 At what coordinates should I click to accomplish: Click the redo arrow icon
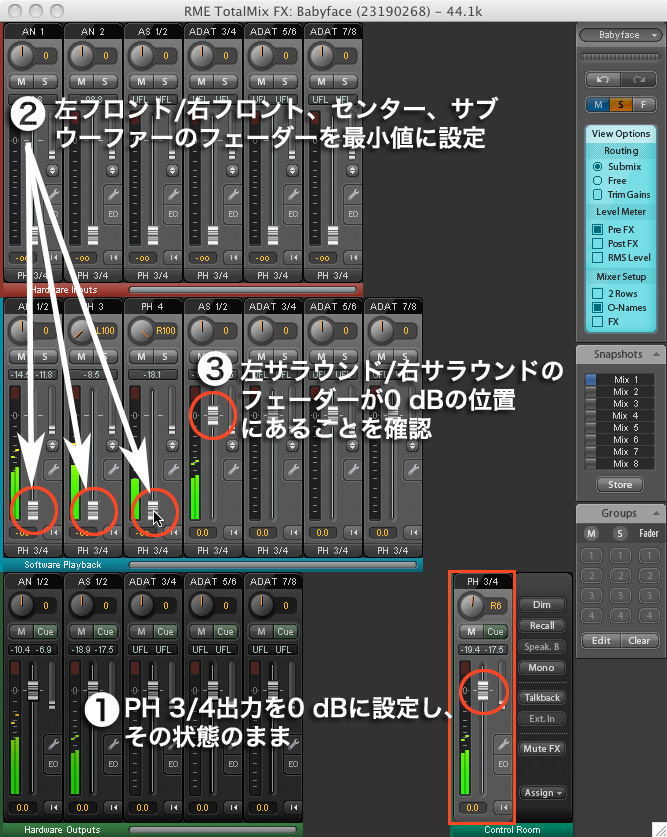pos(638,79)
